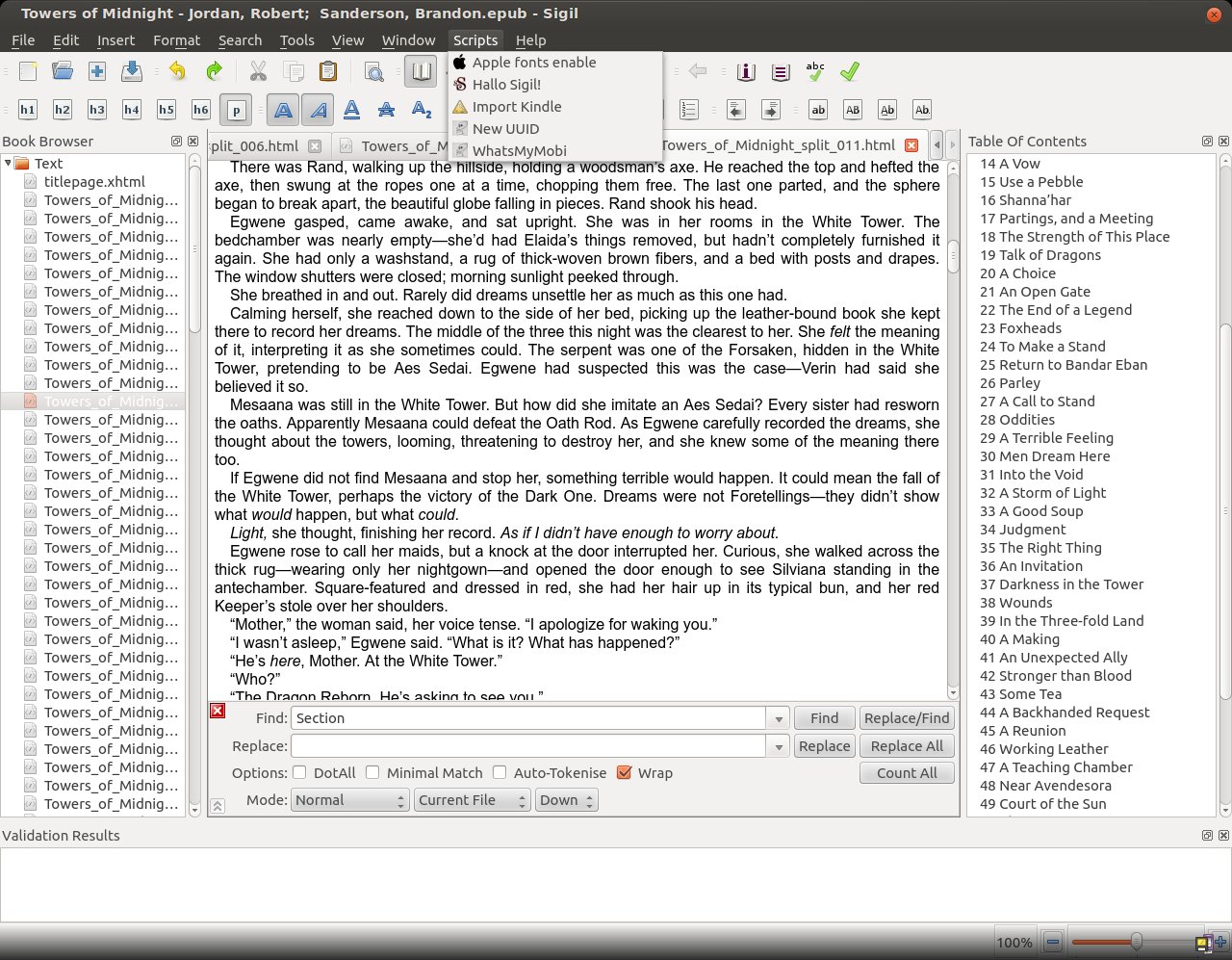Validate EPUB with green checkmark
1232x960 pixels.
click(x=850, y=71)
